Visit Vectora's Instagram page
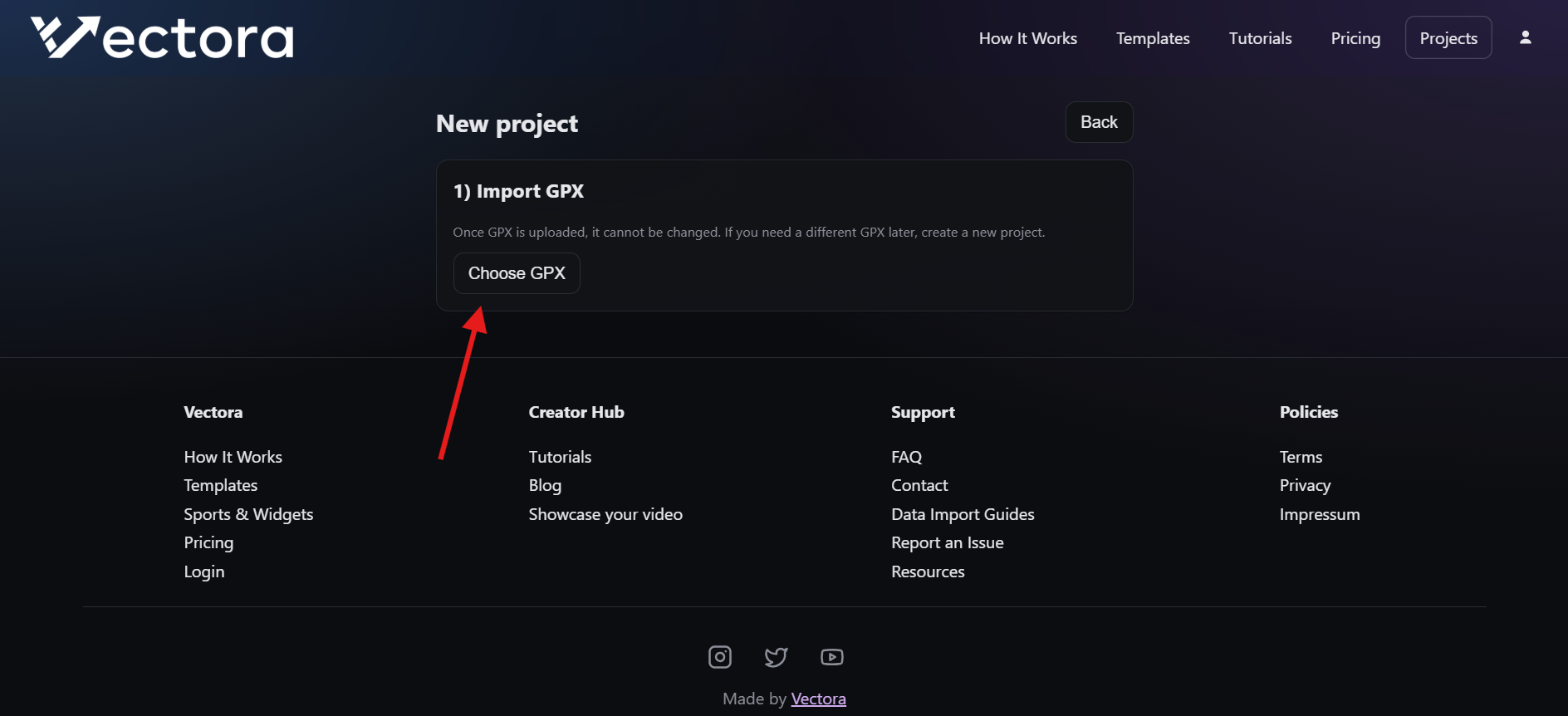 [x=719, y=656]
